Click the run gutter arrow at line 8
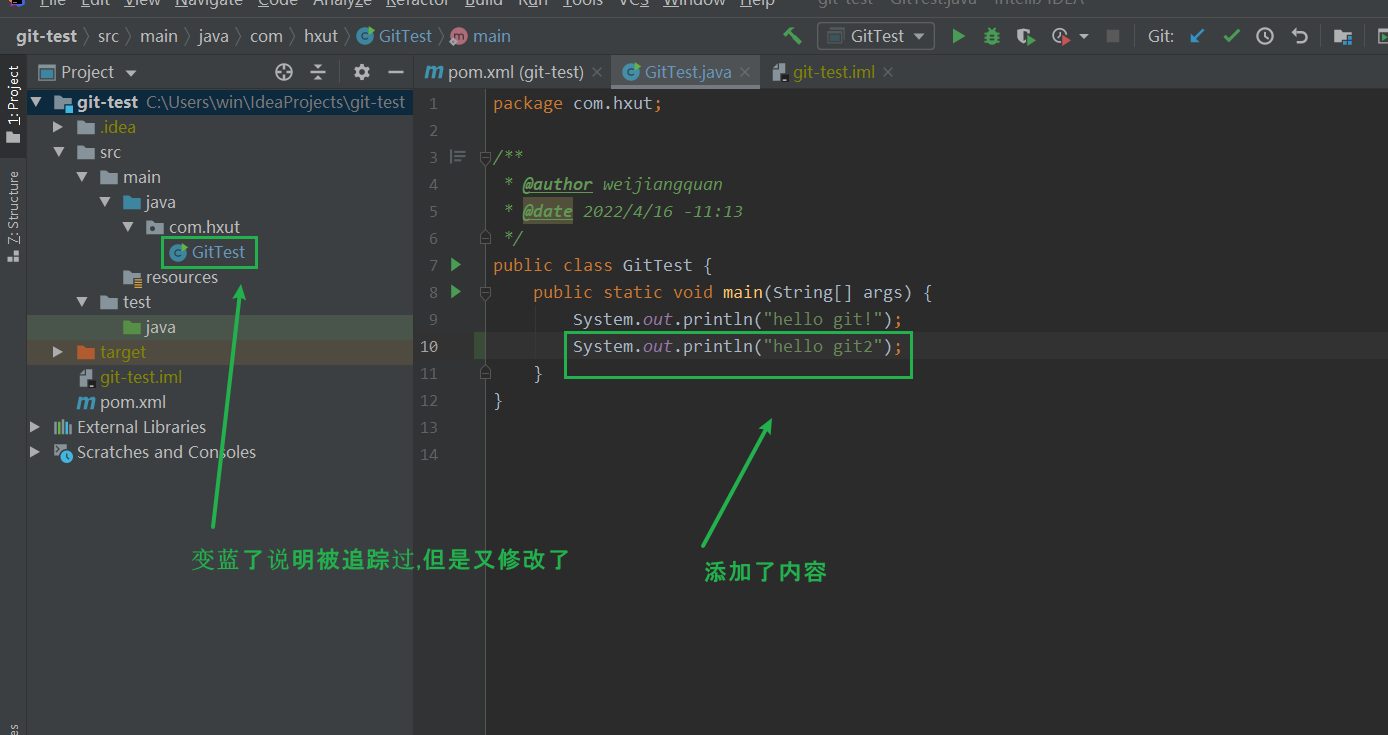Viewport: 1388px width, 735px height. 456,292
